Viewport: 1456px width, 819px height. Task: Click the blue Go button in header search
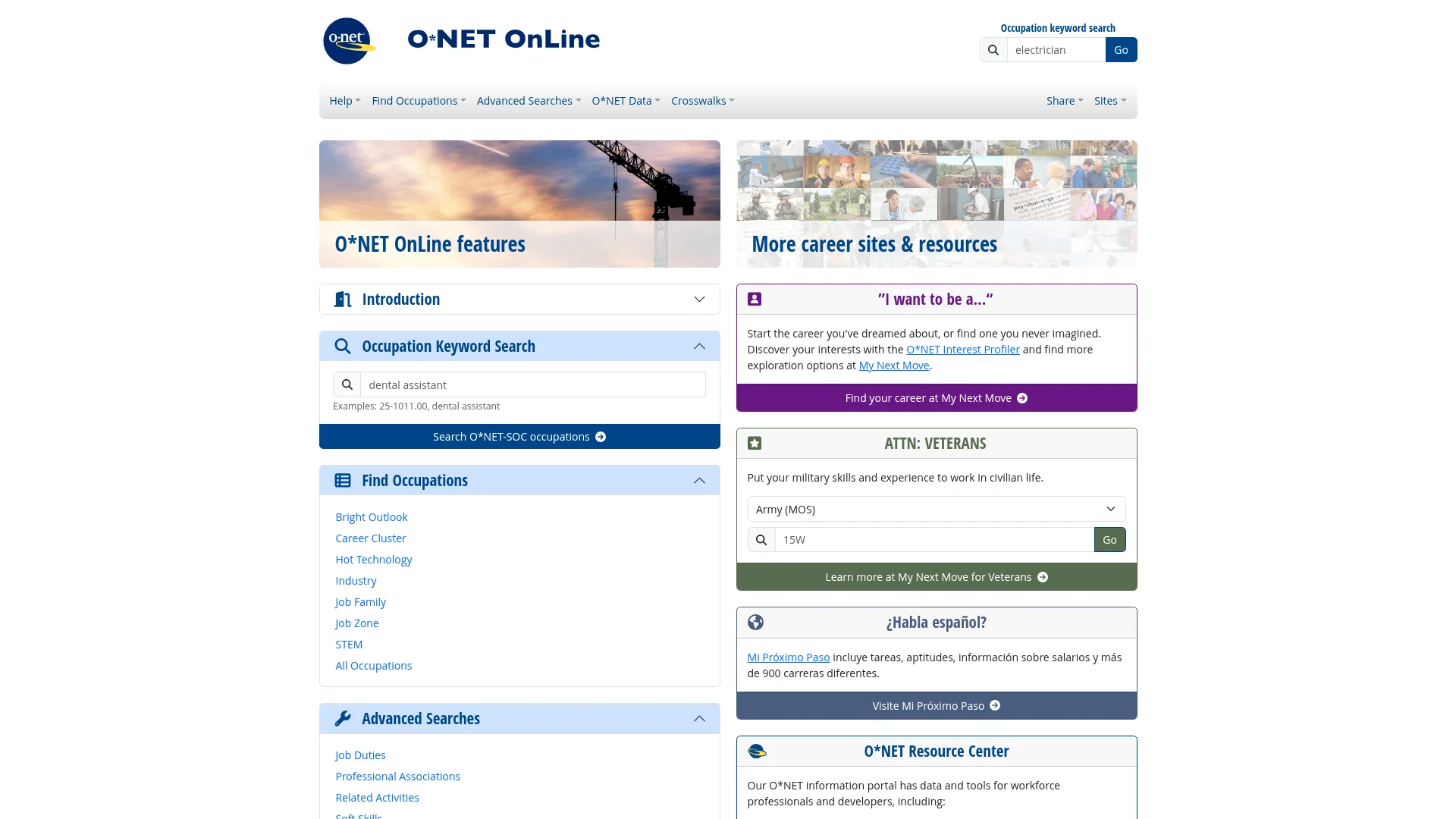[1121, 50]
